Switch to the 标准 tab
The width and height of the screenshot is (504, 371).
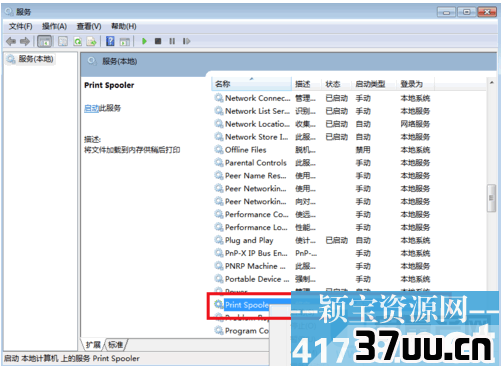[x=116, y=344]
